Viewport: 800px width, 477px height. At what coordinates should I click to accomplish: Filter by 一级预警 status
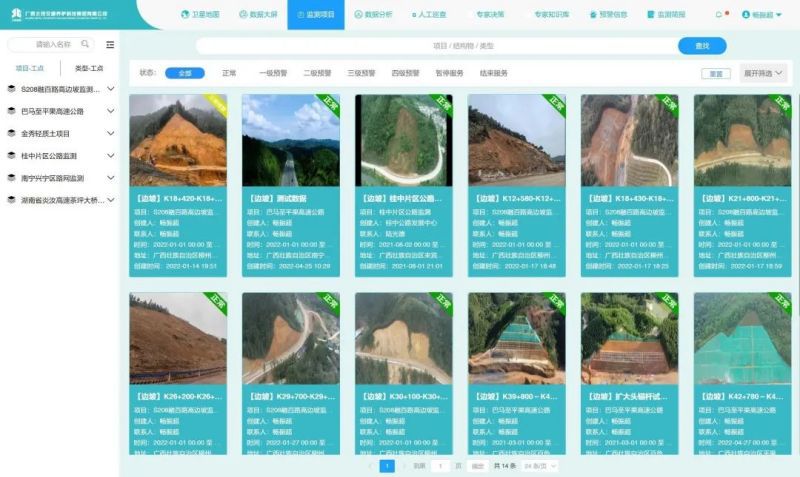pyautogui.click(x=273, y=73)
